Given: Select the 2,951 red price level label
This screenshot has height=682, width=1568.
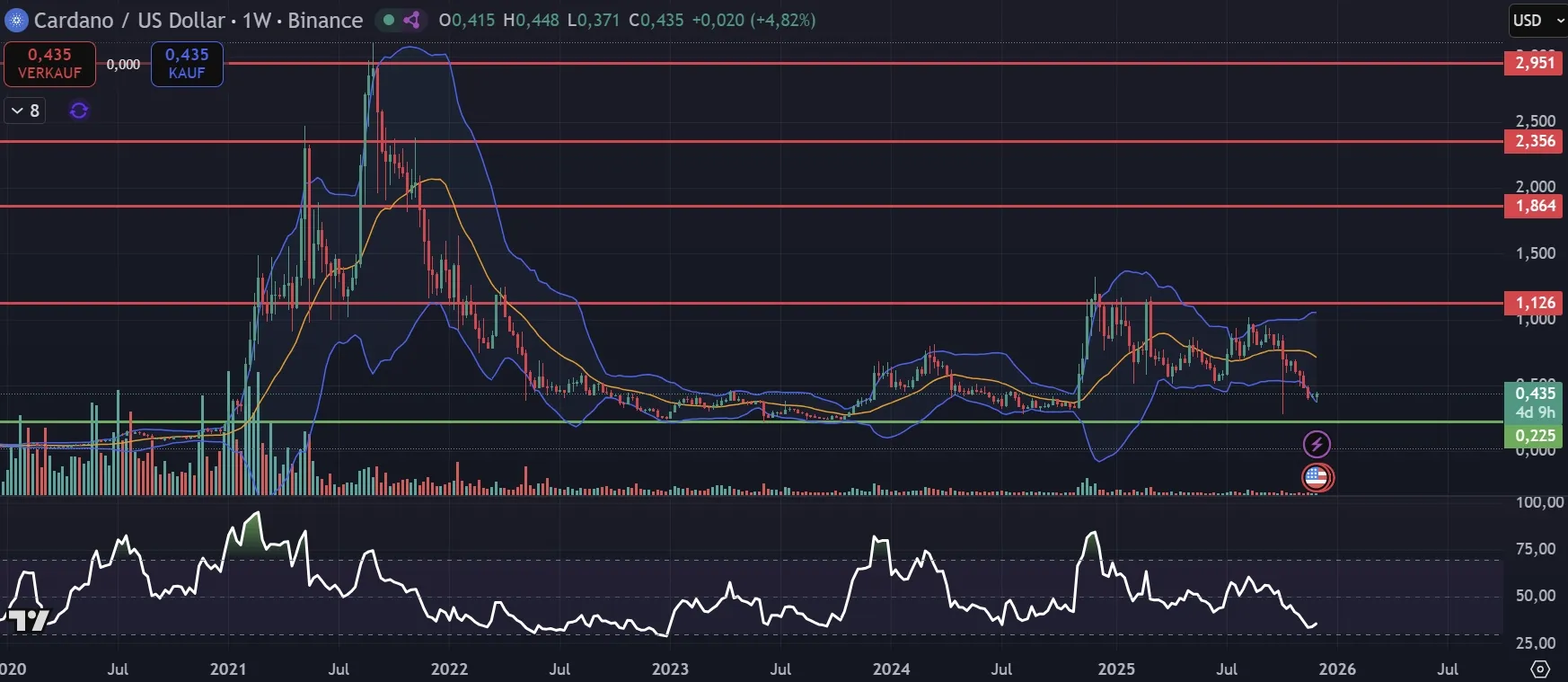Looking at the screenshot, I should (x=1535, y=63).
